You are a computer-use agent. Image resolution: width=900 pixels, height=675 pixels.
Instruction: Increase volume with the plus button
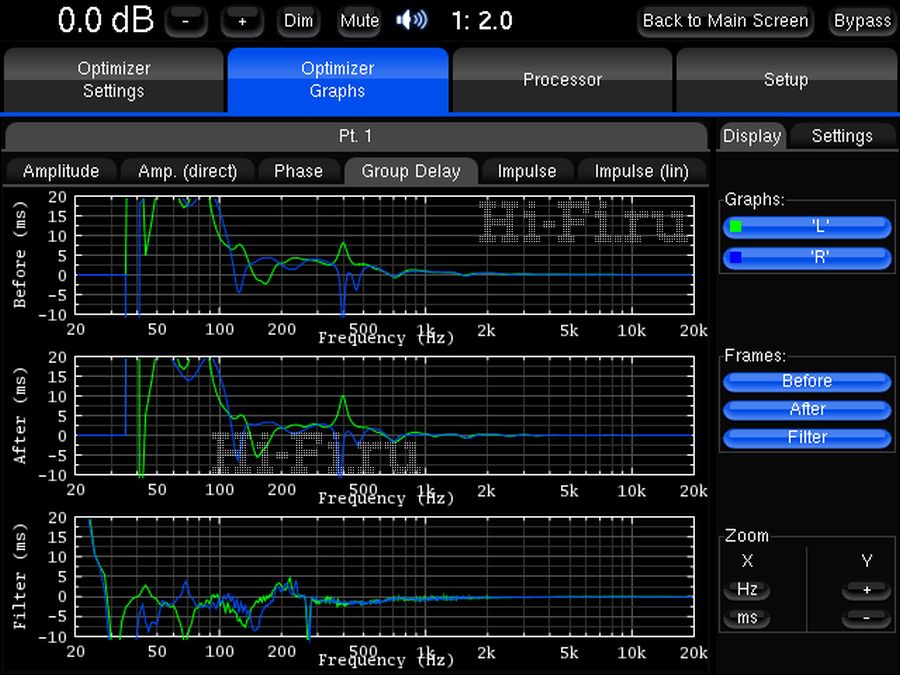[x=242, y=21]
